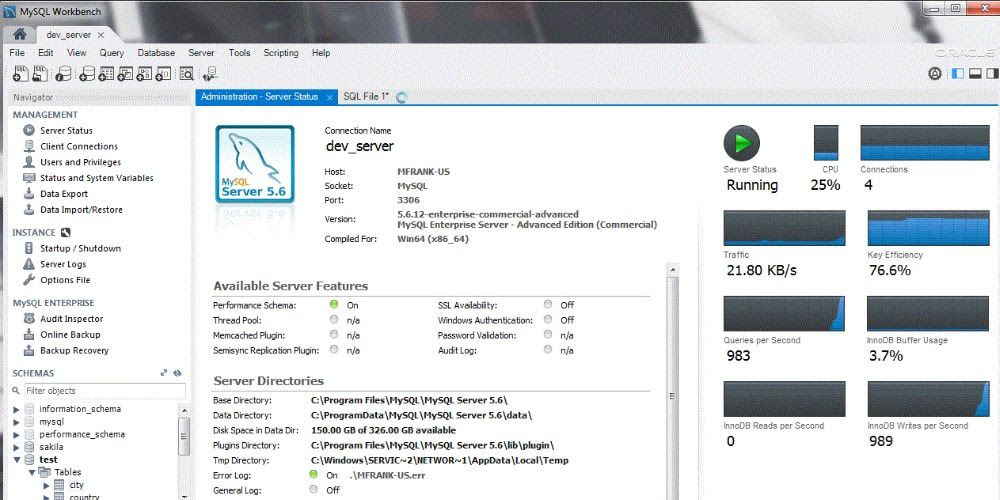1000x500 pixels.
Task: Open the File menu
Action: [17, 53]
